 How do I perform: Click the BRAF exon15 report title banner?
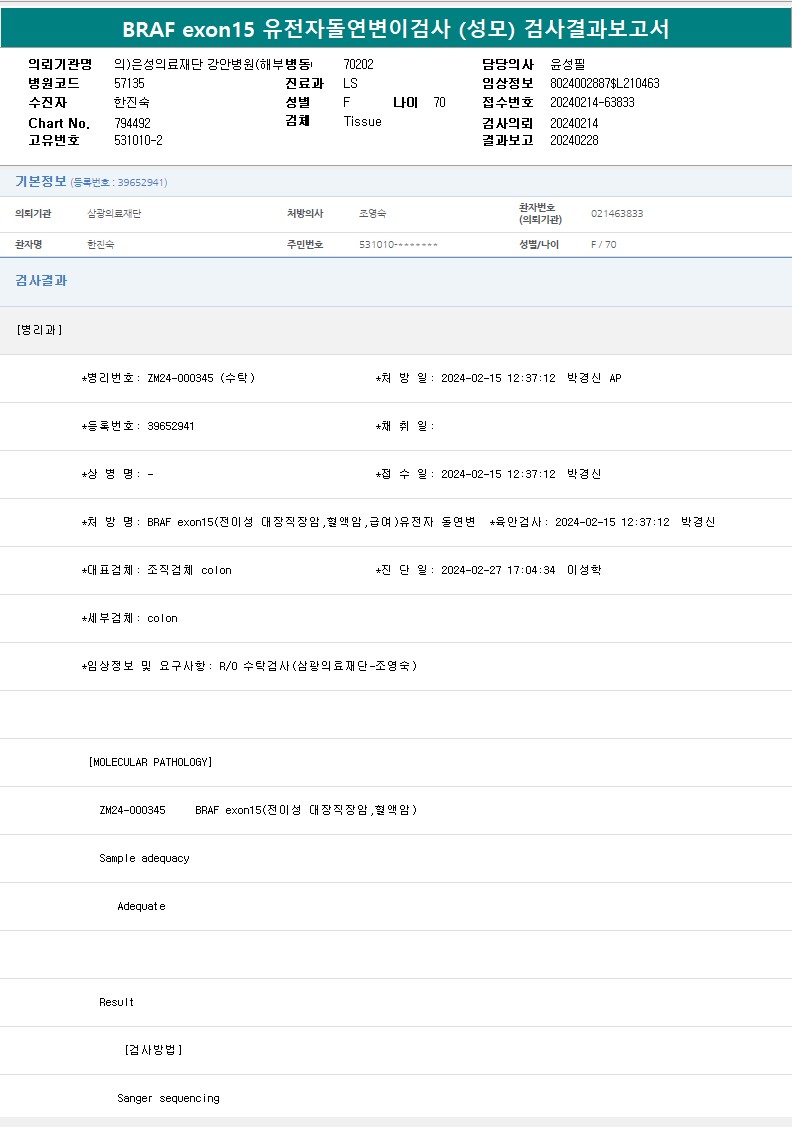(x=396, y=29)
